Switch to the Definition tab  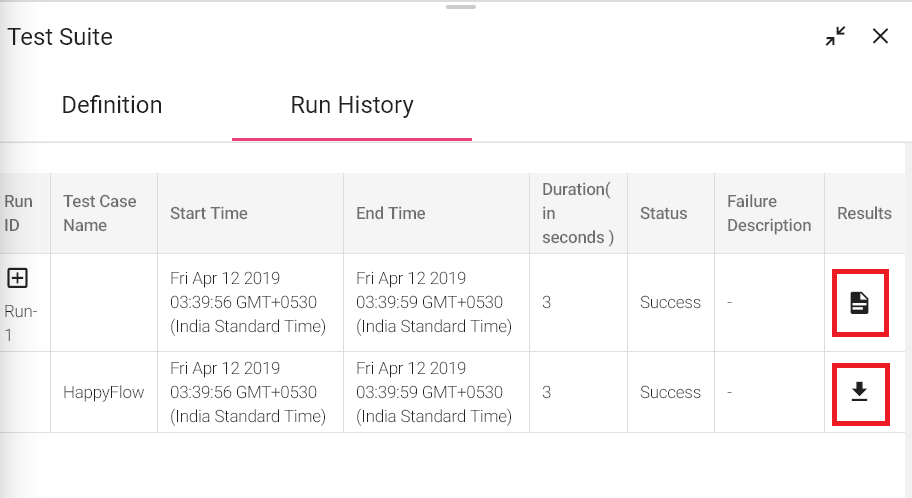tap(112, 105)
